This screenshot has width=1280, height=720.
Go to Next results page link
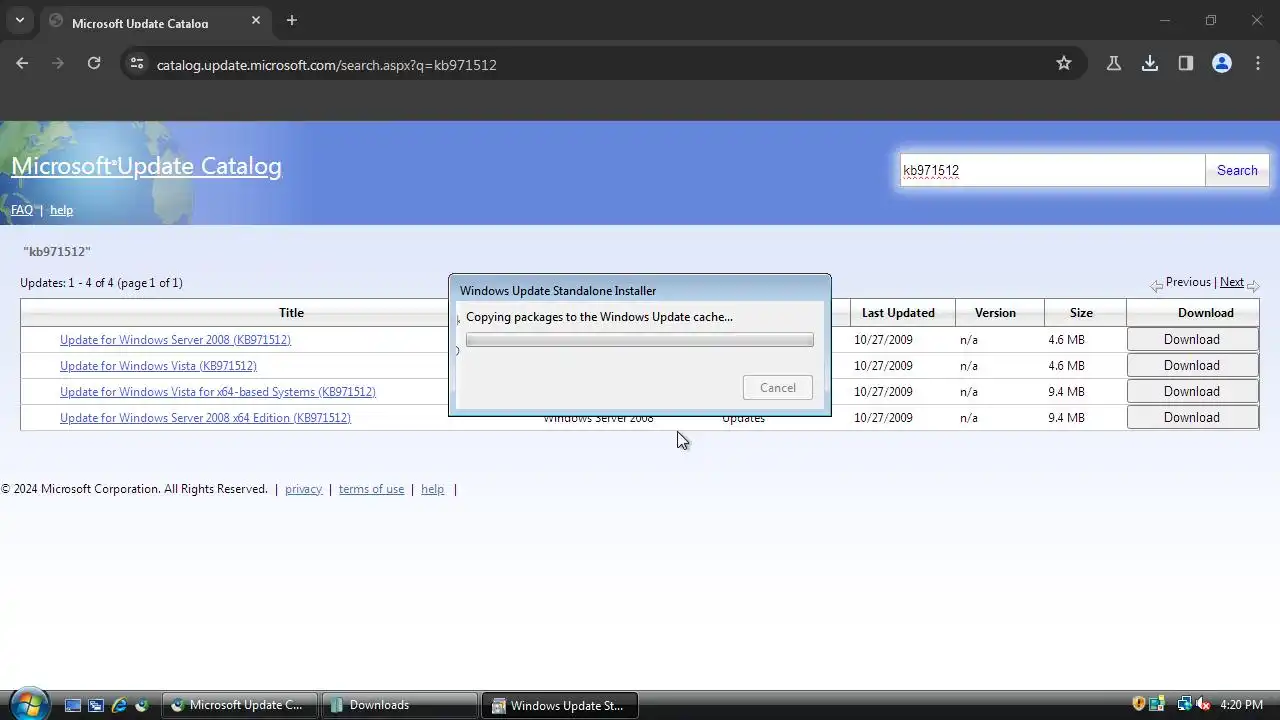1232,282
